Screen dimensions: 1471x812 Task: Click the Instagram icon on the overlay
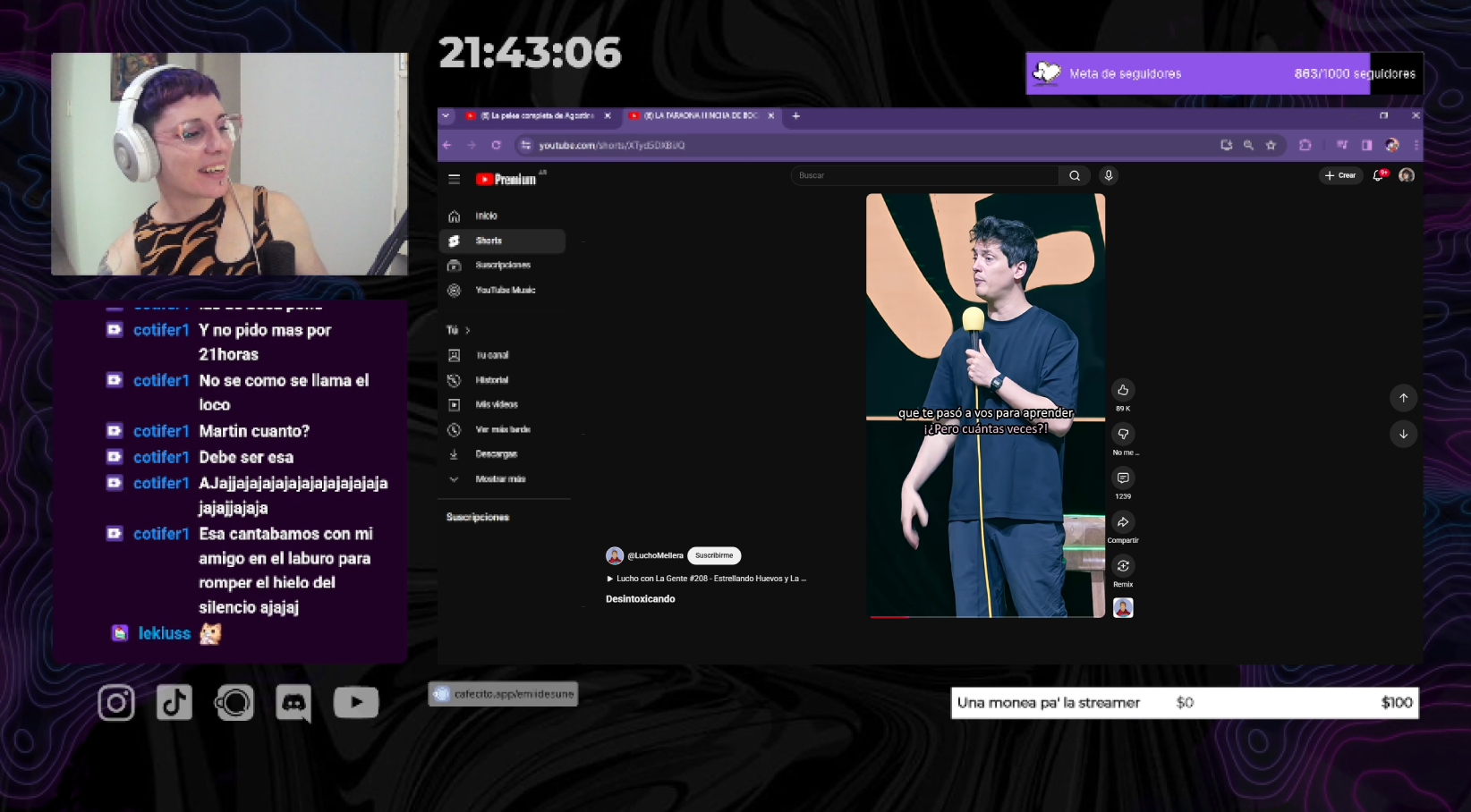116,703
